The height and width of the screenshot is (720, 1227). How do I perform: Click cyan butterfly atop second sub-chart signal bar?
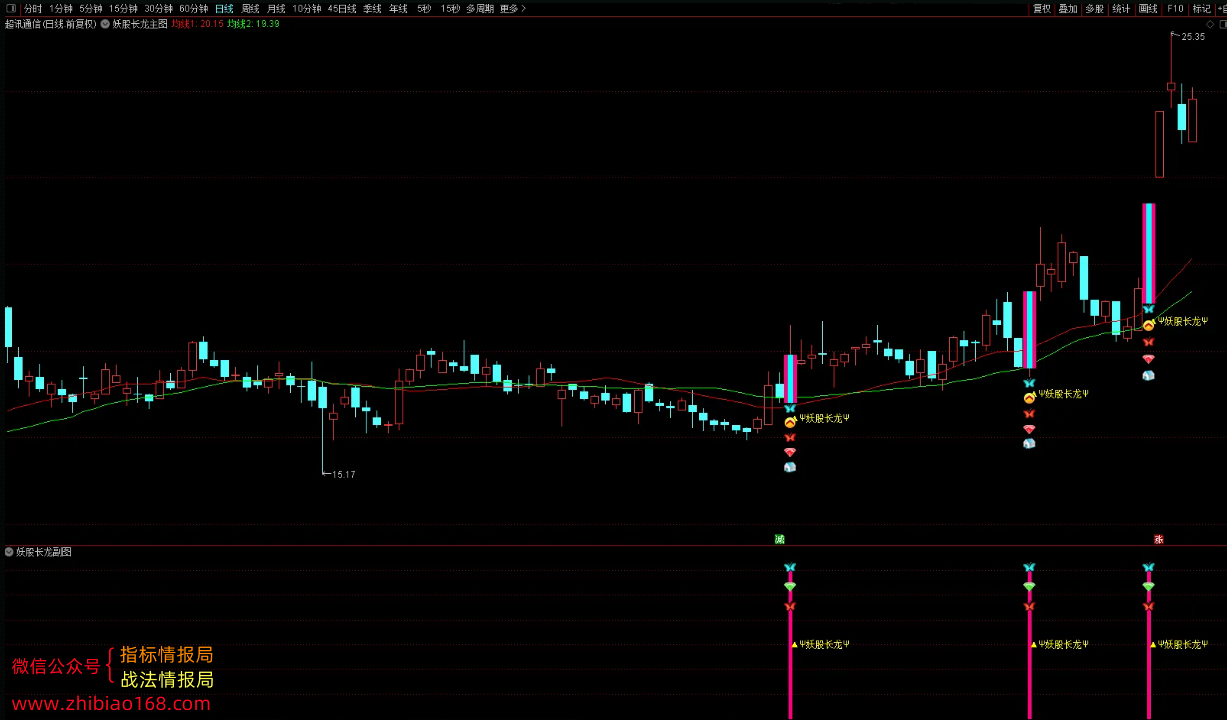pos(1029,567)
